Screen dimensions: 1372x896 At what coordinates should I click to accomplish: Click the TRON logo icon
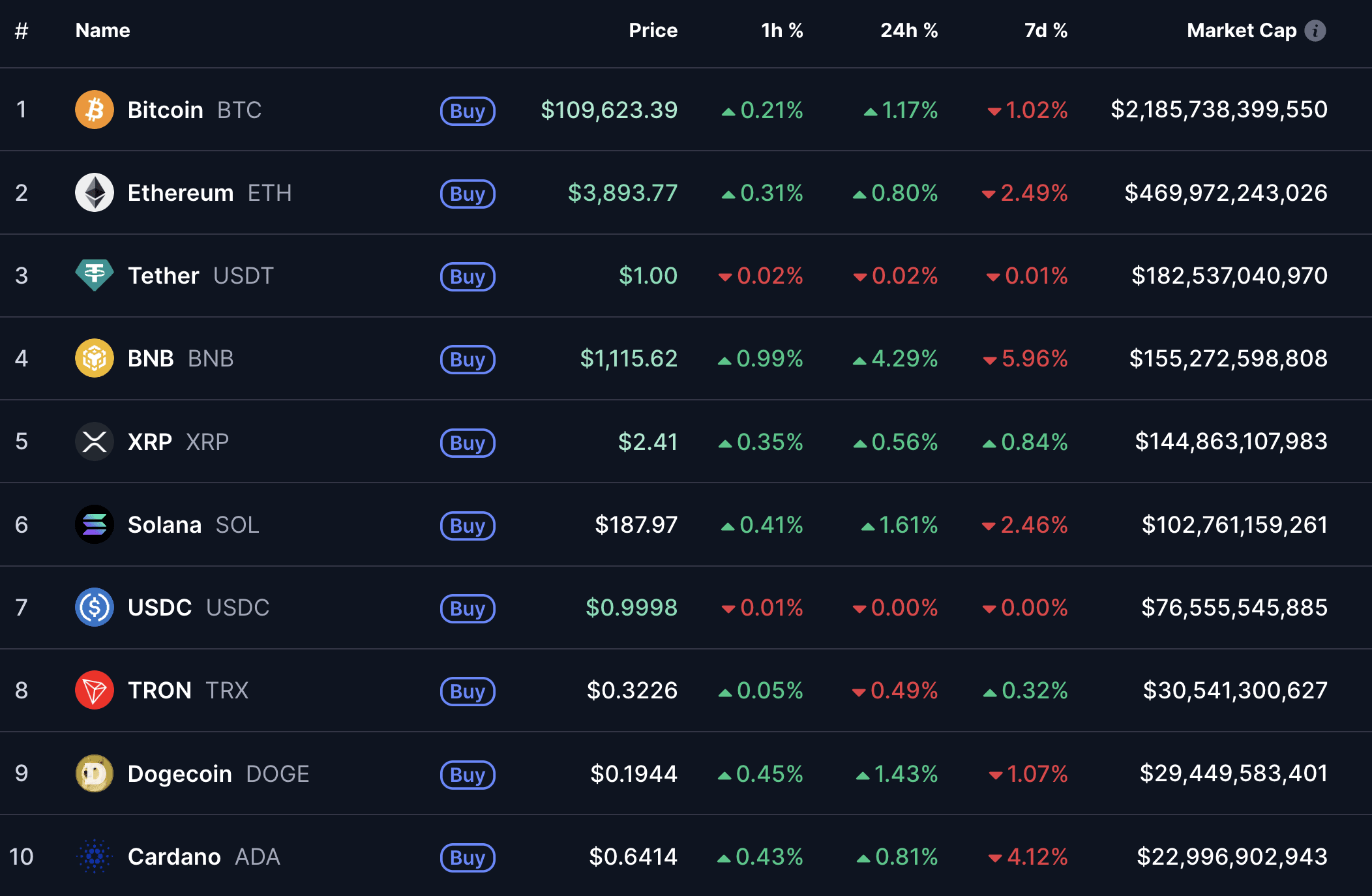tap(95, 690)
